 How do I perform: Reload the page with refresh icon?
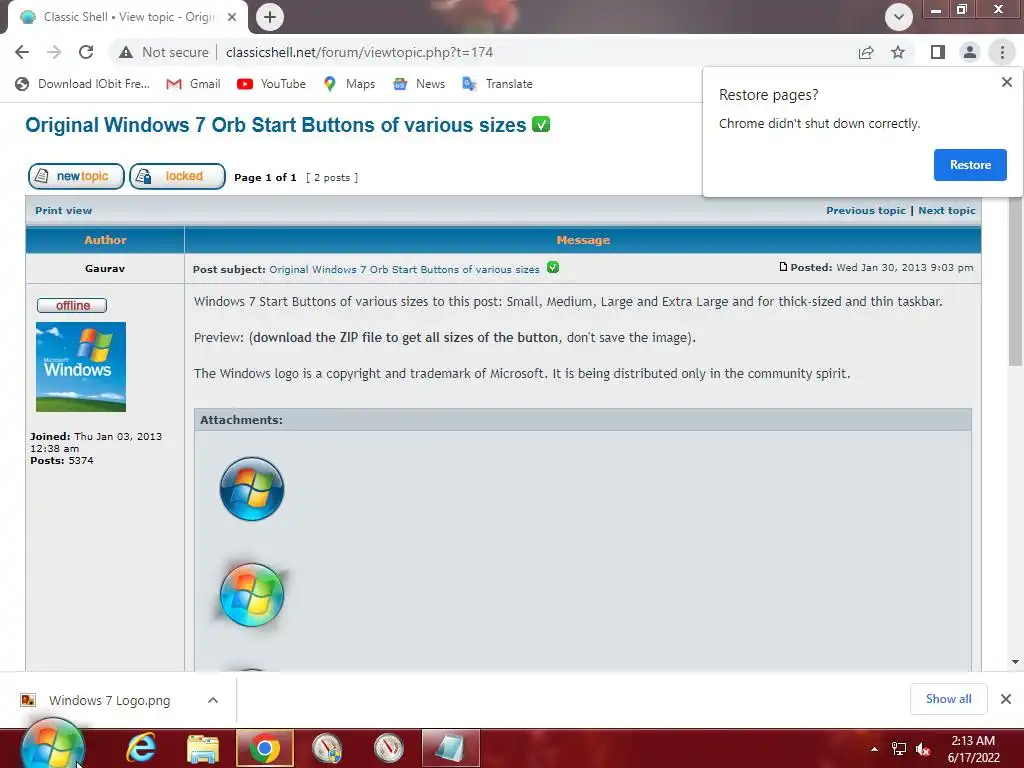pos(86,52)
